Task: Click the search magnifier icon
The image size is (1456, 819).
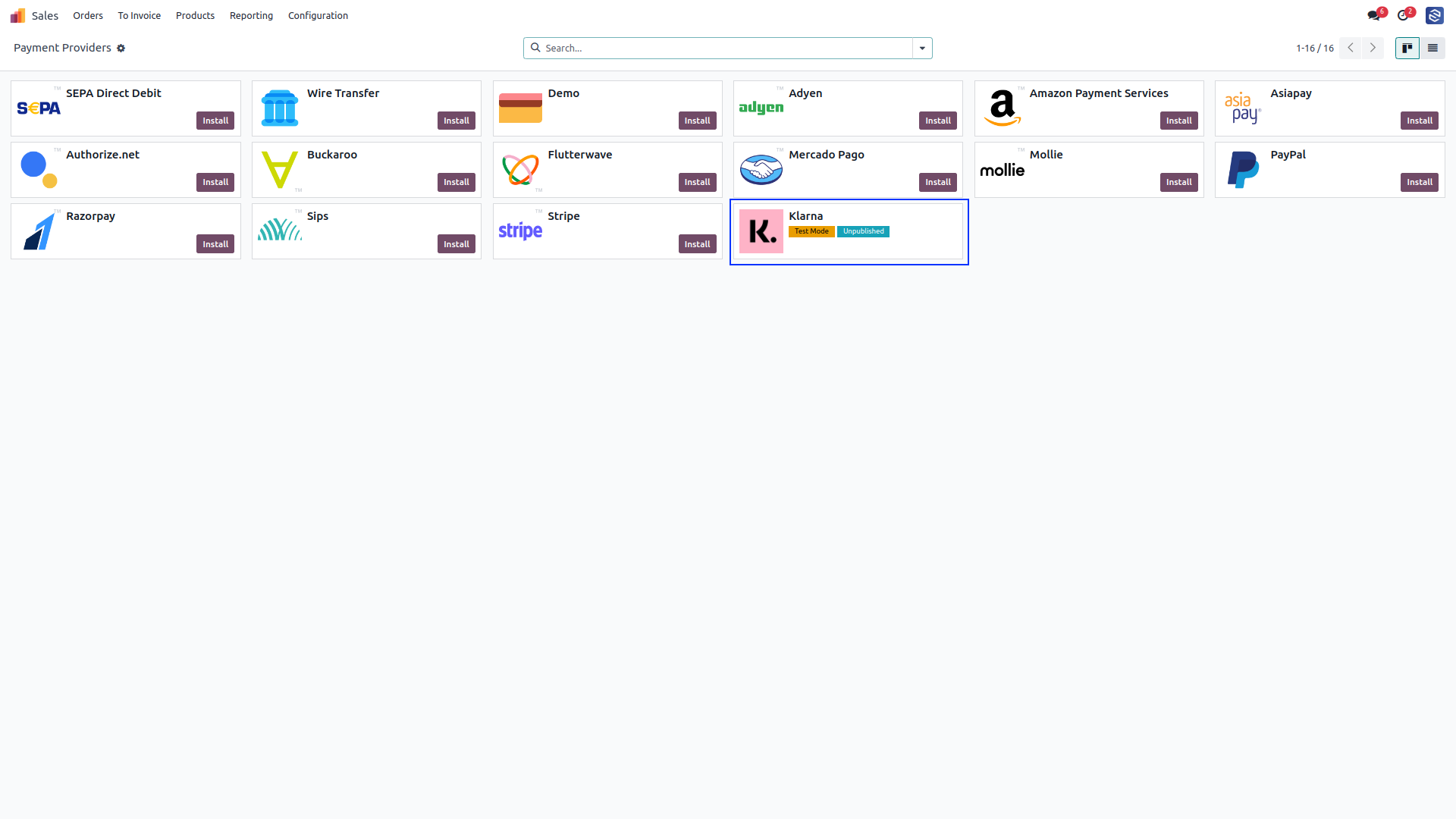Action: (535, 48)
